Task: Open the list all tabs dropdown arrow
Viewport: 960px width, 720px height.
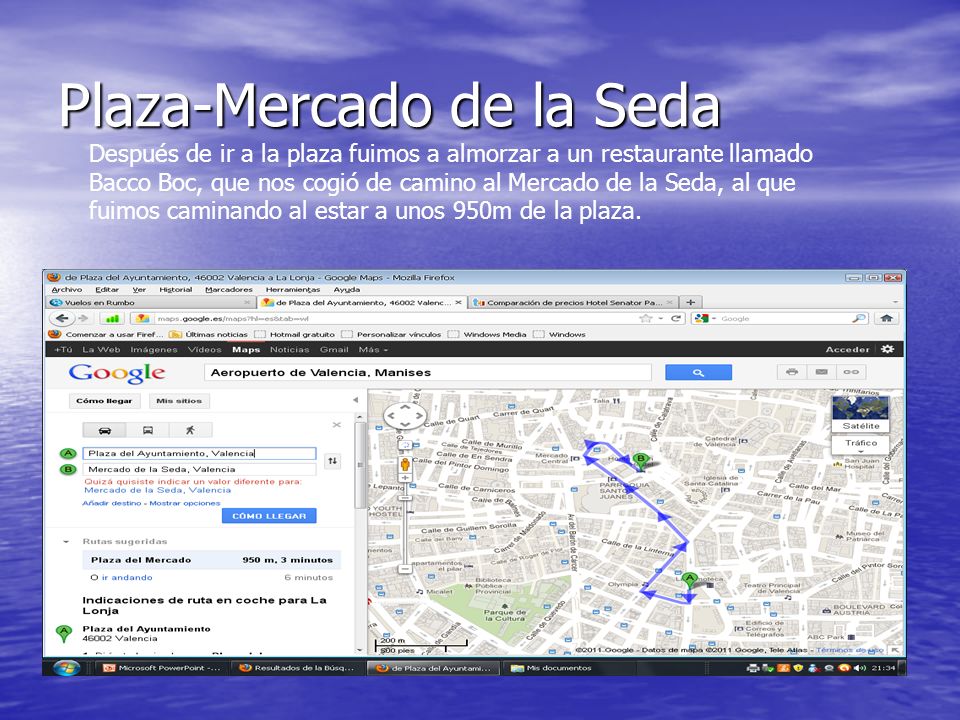Action: pyautogui.click(x=894, y=302)
